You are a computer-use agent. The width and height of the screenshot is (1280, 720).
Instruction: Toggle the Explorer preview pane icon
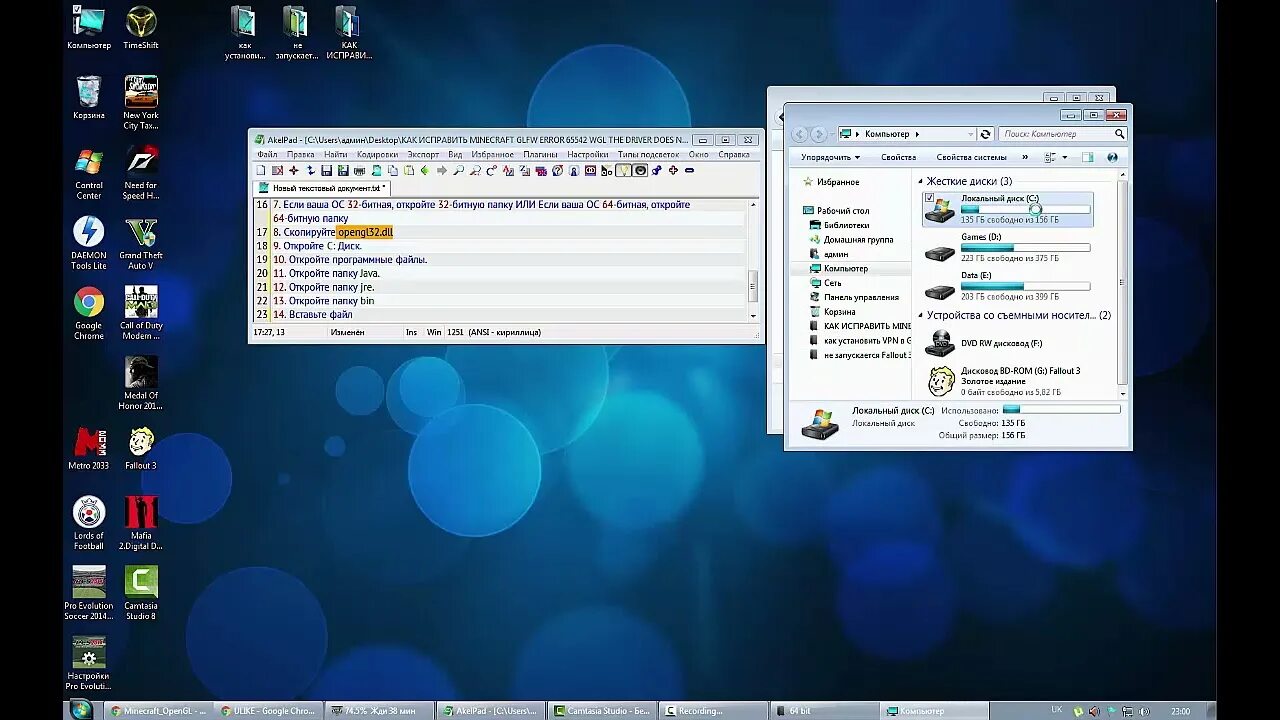1087,157
